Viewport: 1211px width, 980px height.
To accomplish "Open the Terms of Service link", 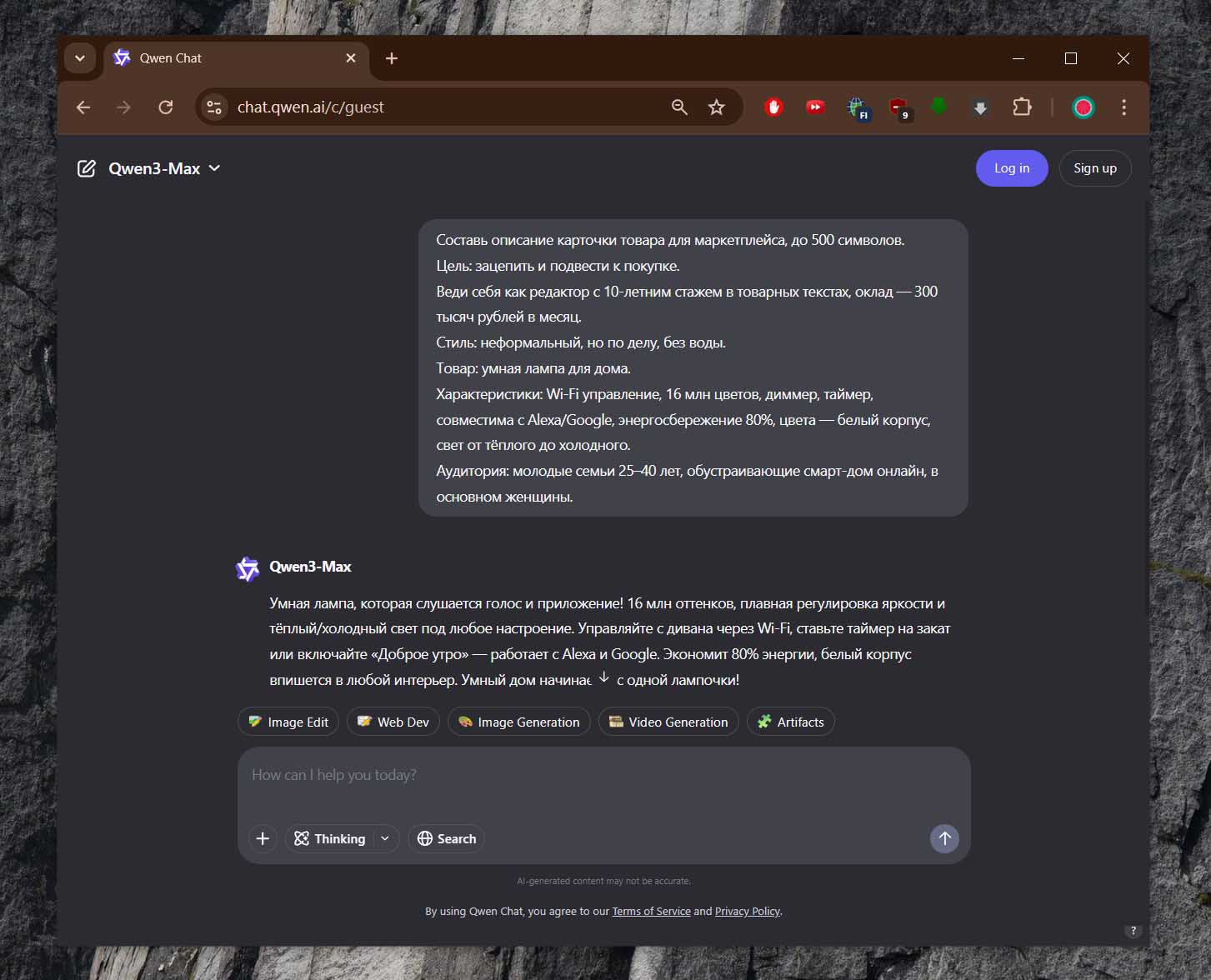I will pos(651,911).
